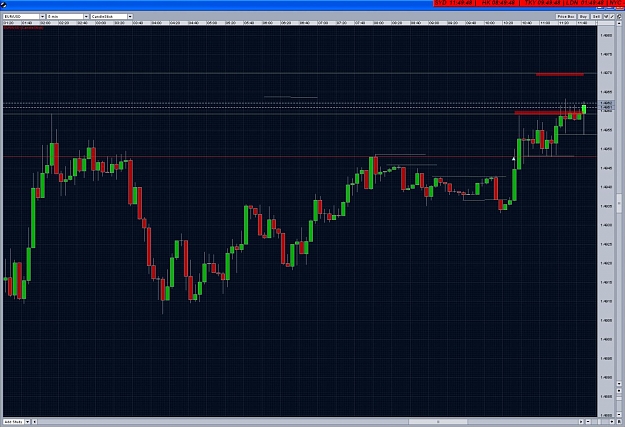
Task: Click the TKY clock in title bar
Action: coord(542,3)
